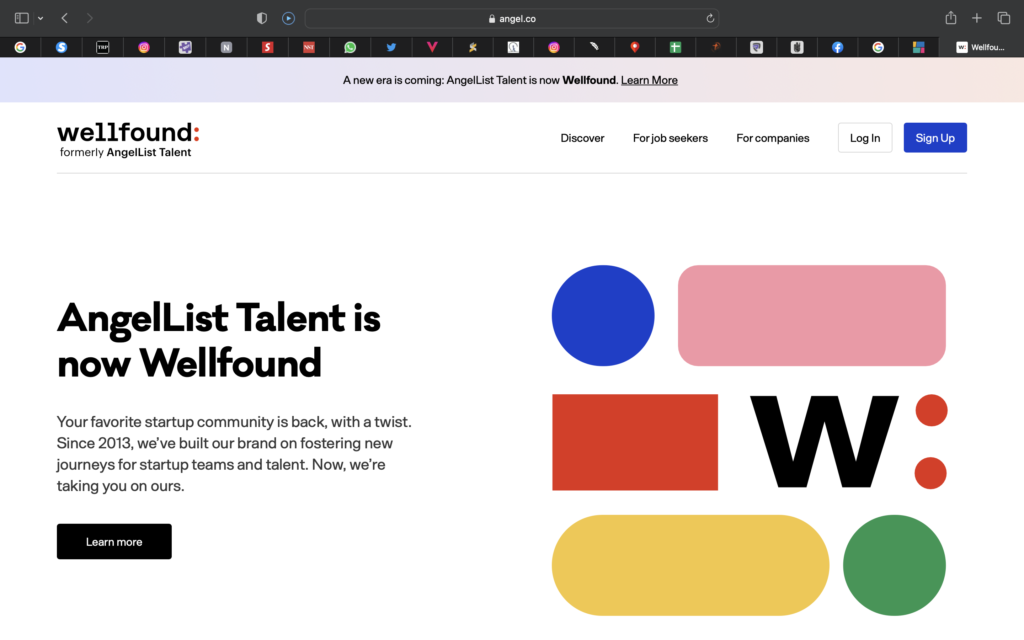Image resolution: width=1024 pixels, height=640 pixels.
Task: Open the For companies menu
Action: point(773,138)
